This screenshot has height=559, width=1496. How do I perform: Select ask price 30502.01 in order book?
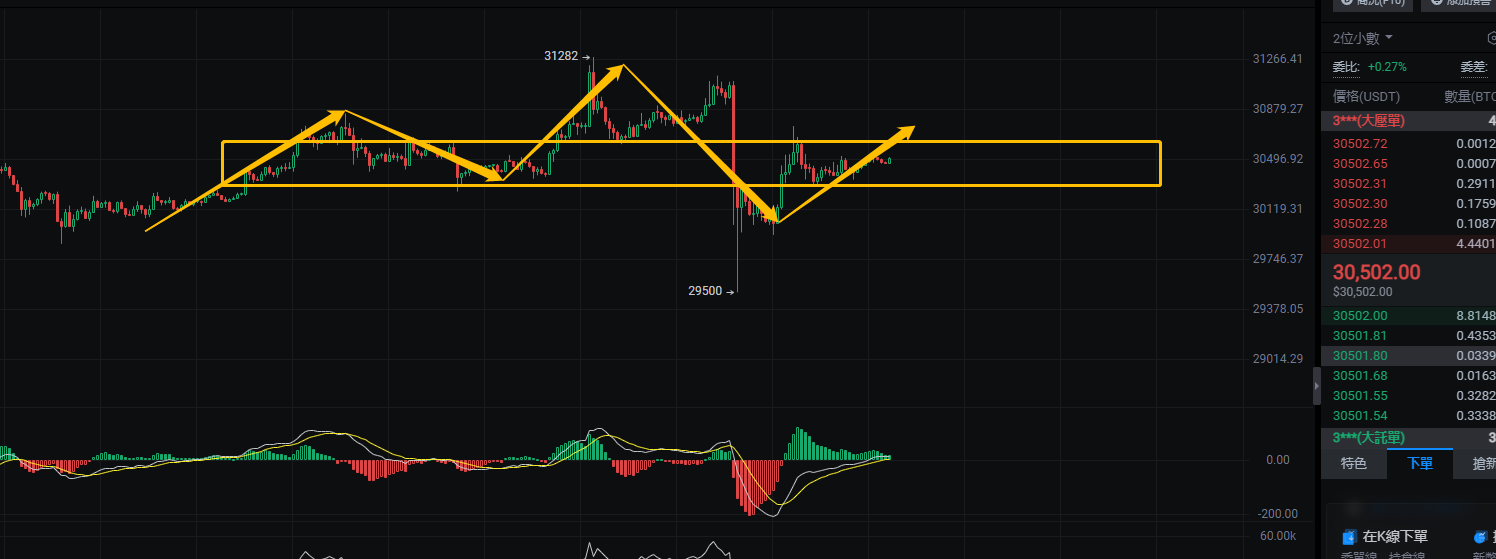click(x=1358, y=243)
